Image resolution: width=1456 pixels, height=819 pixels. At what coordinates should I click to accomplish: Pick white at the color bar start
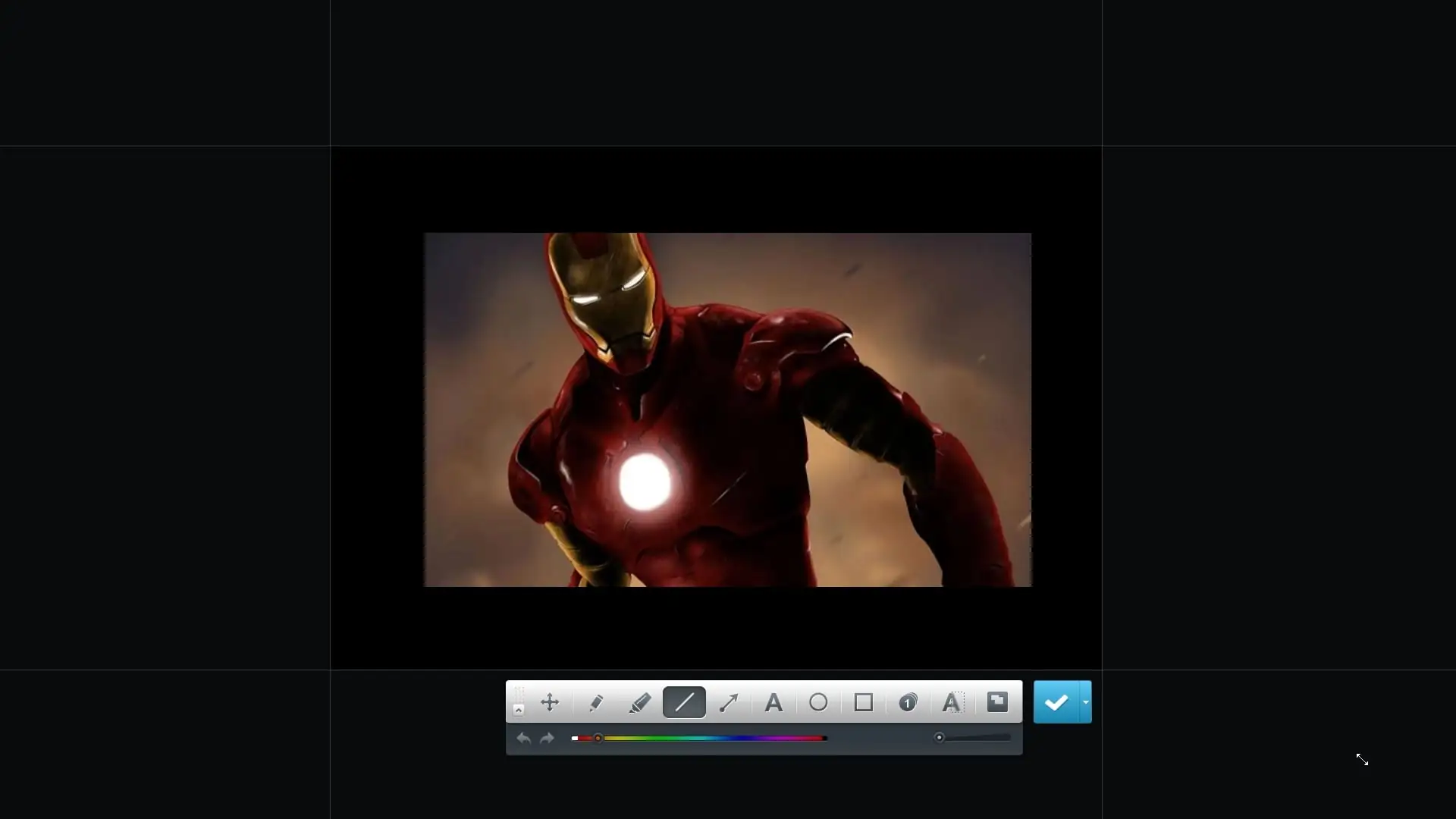pyautogui.click(x=575, y=738)
